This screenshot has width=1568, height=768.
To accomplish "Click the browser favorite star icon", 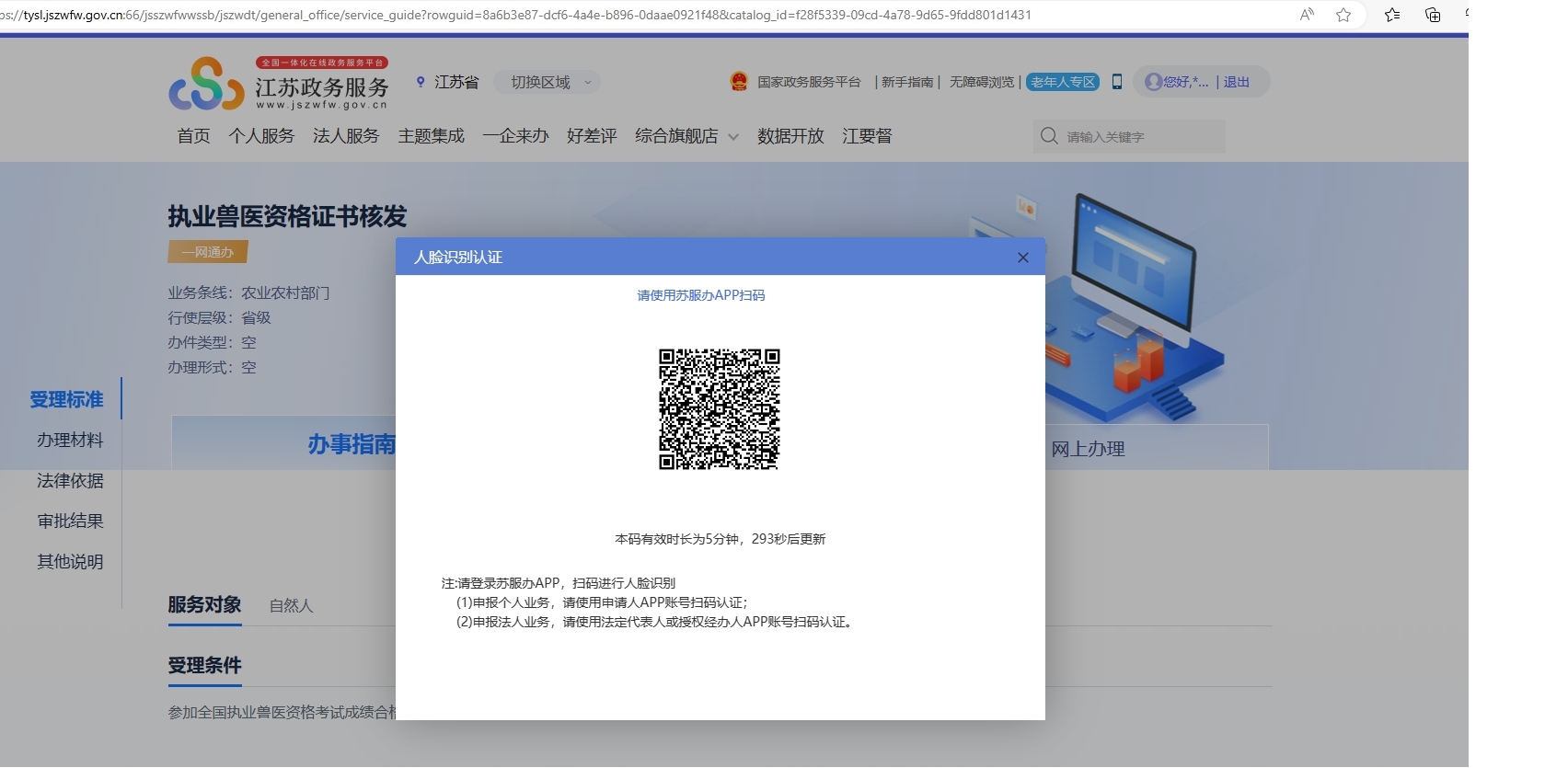I will tap(1343, 15).
